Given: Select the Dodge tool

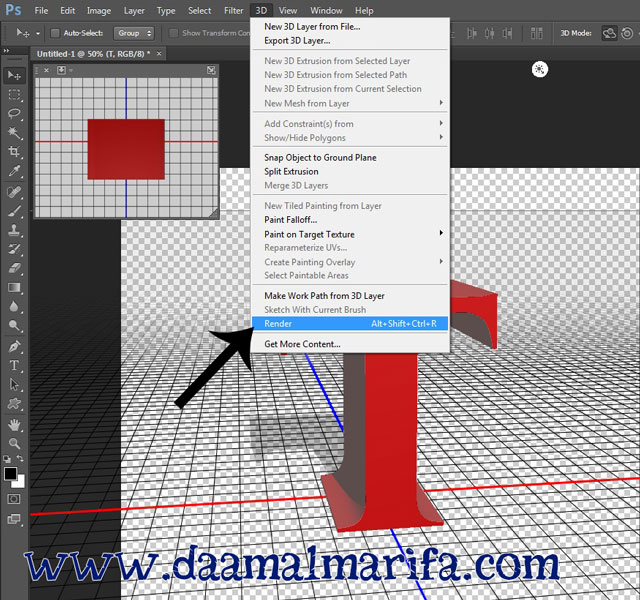Looking at the screenshot, I should click(14, 325).
